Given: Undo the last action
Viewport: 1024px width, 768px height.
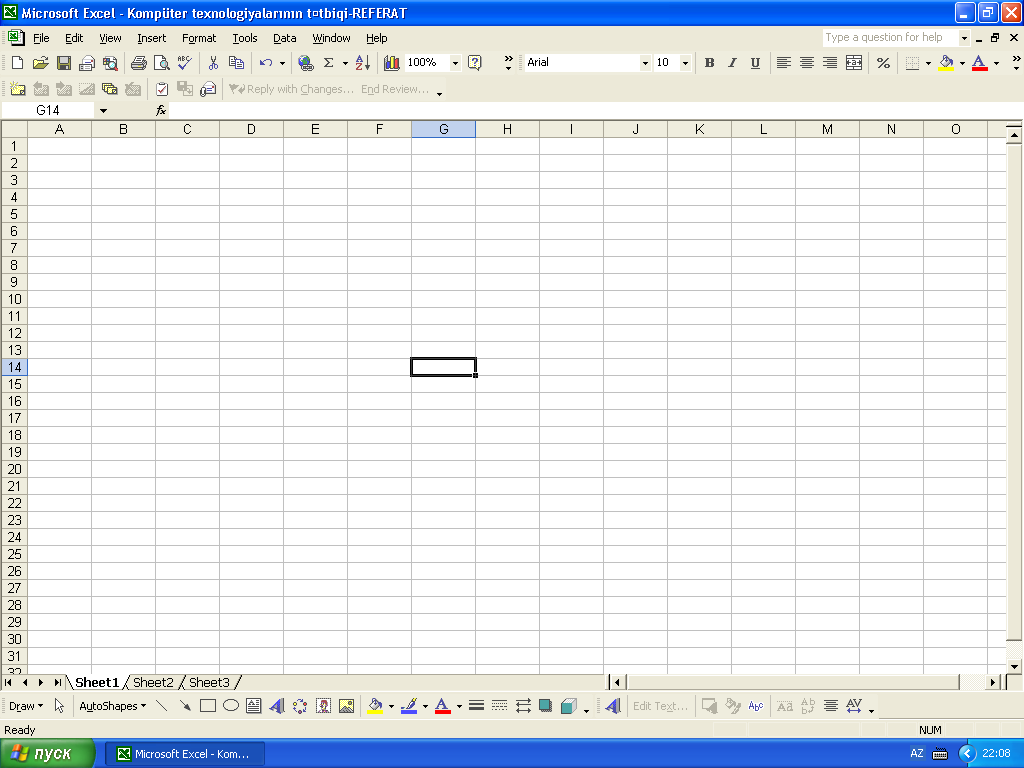Looking at the screenshot, I should point(266,63).
